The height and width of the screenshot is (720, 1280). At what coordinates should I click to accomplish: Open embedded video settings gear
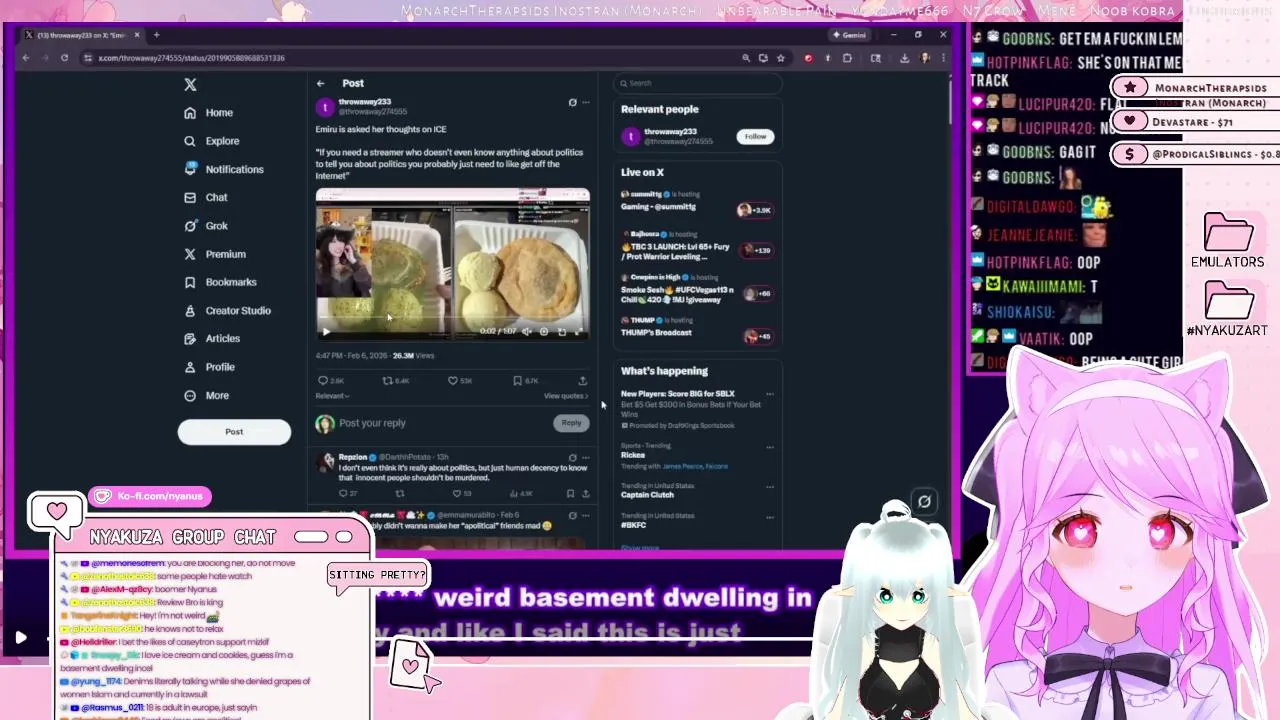(544, 331)
